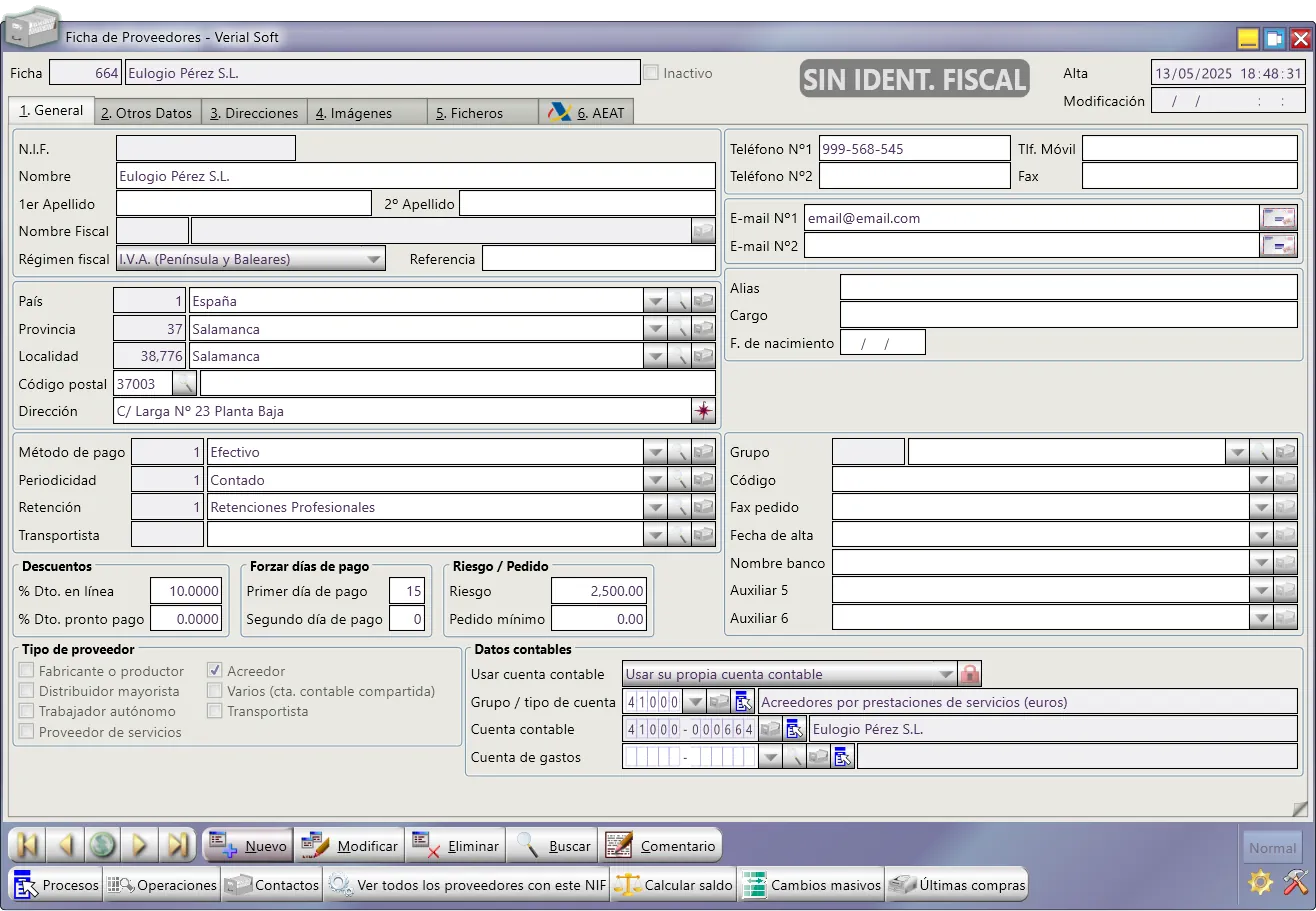Click the Modificar button
1316x911 pixels.
pyautogui.click(x=349, y=846)
